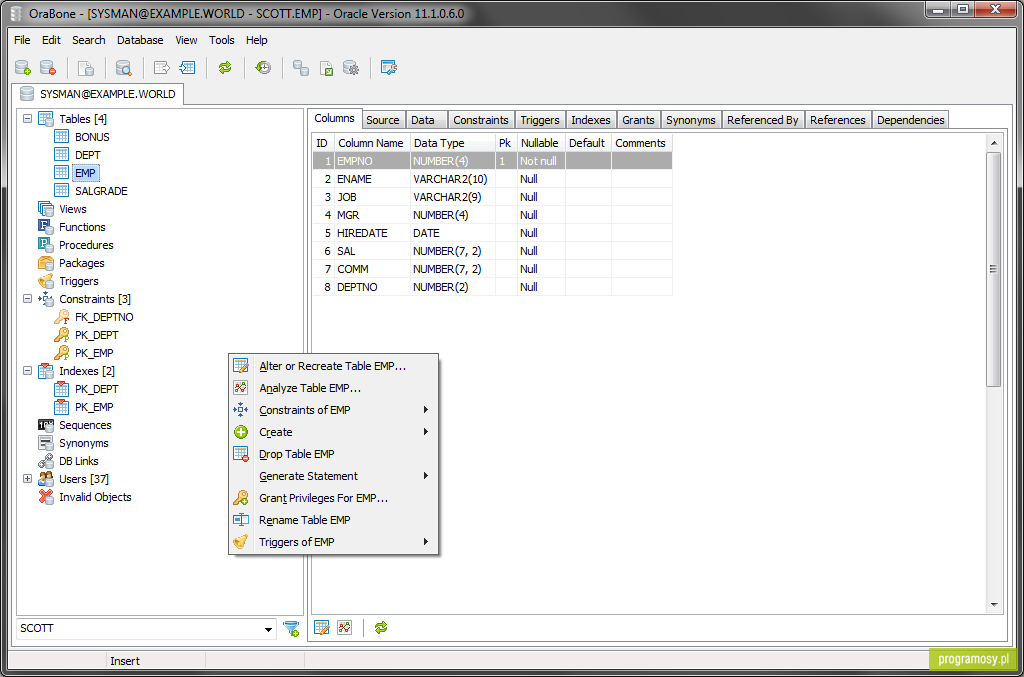The height and width of the screenshot is (677, 1024).
Task: Click the Procedures node icon in tree
Action: click(x=46, y=245)
